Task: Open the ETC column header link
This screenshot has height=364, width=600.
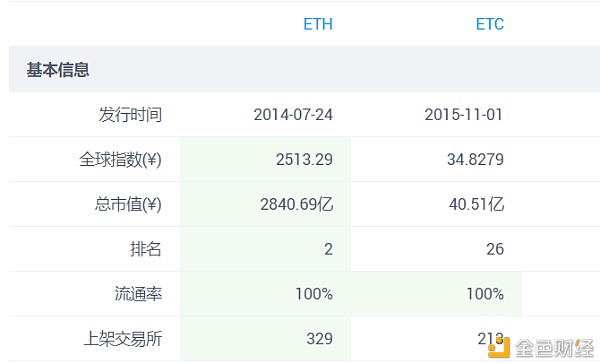Action: click(x=489, y=24)
